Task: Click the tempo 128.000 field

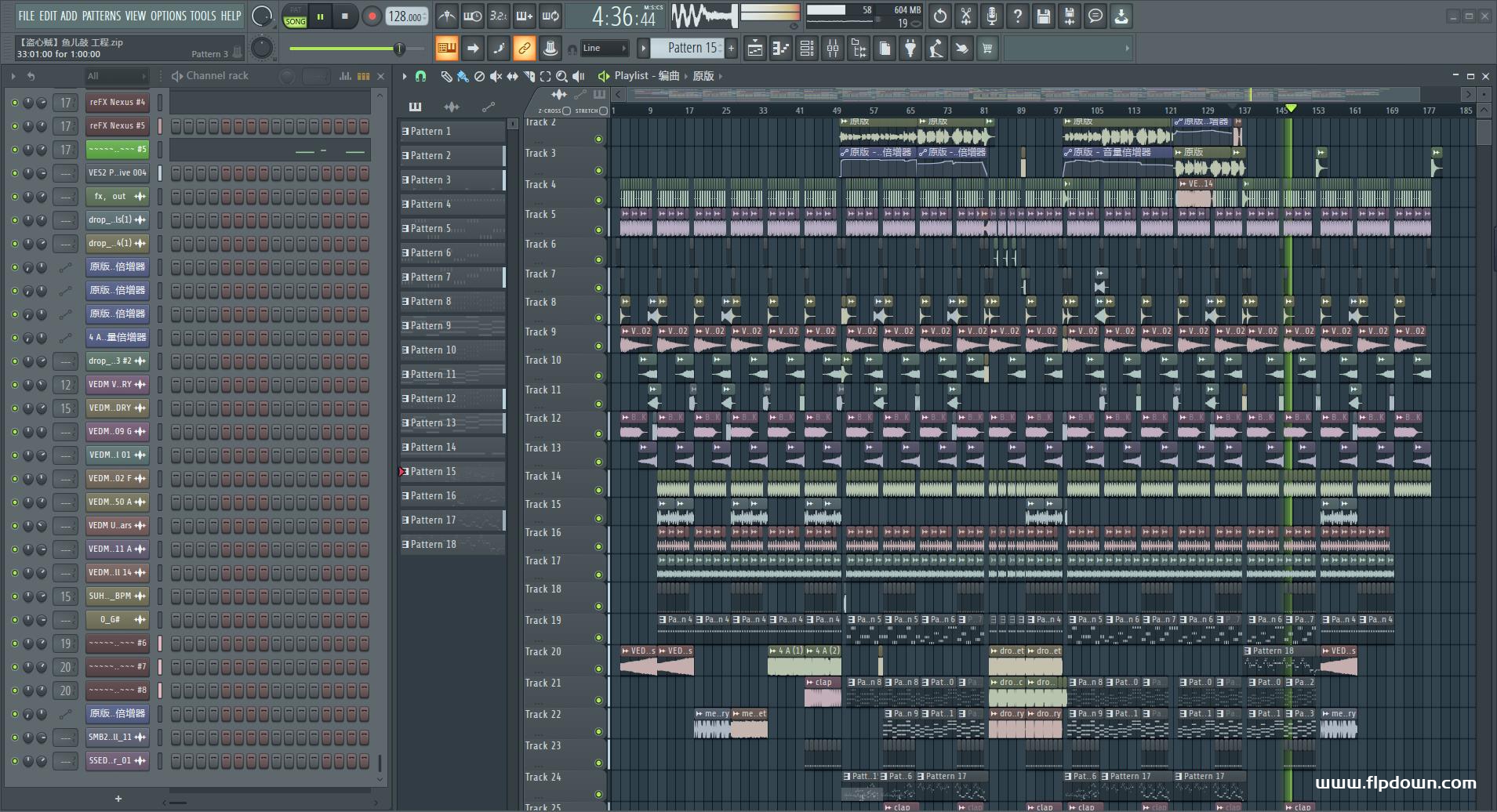Action: 406,16
